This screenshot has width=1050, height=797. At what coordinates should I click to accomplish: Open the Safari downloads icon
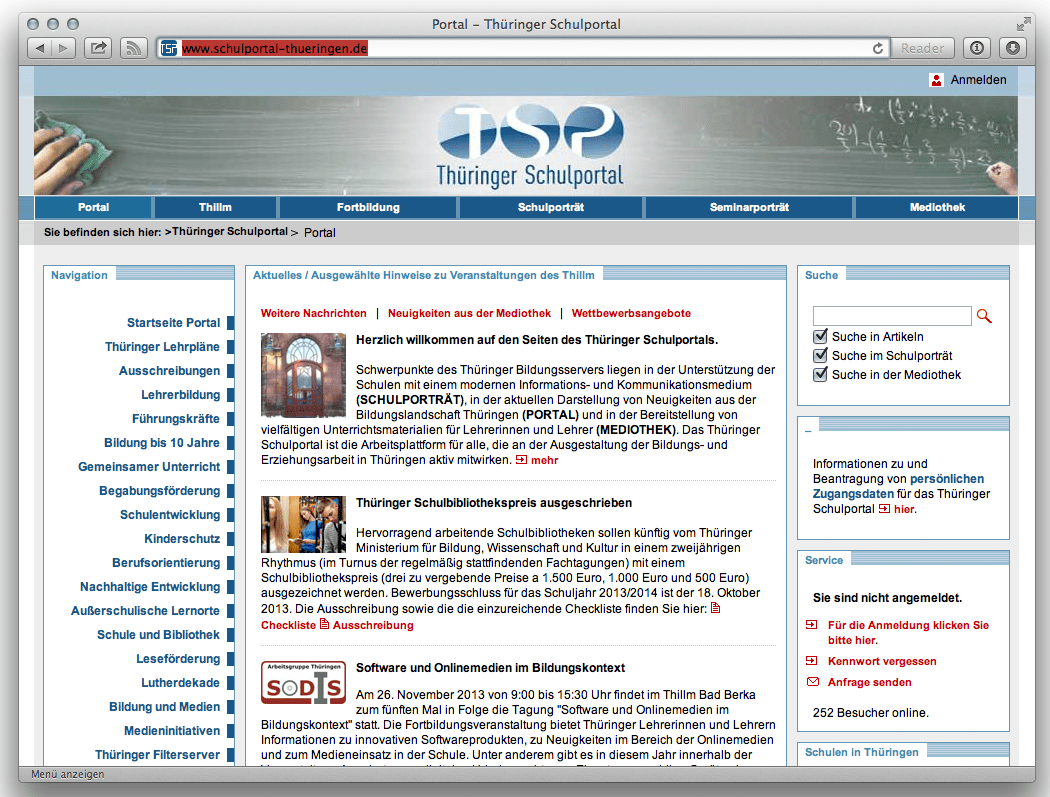[1013, 47]
